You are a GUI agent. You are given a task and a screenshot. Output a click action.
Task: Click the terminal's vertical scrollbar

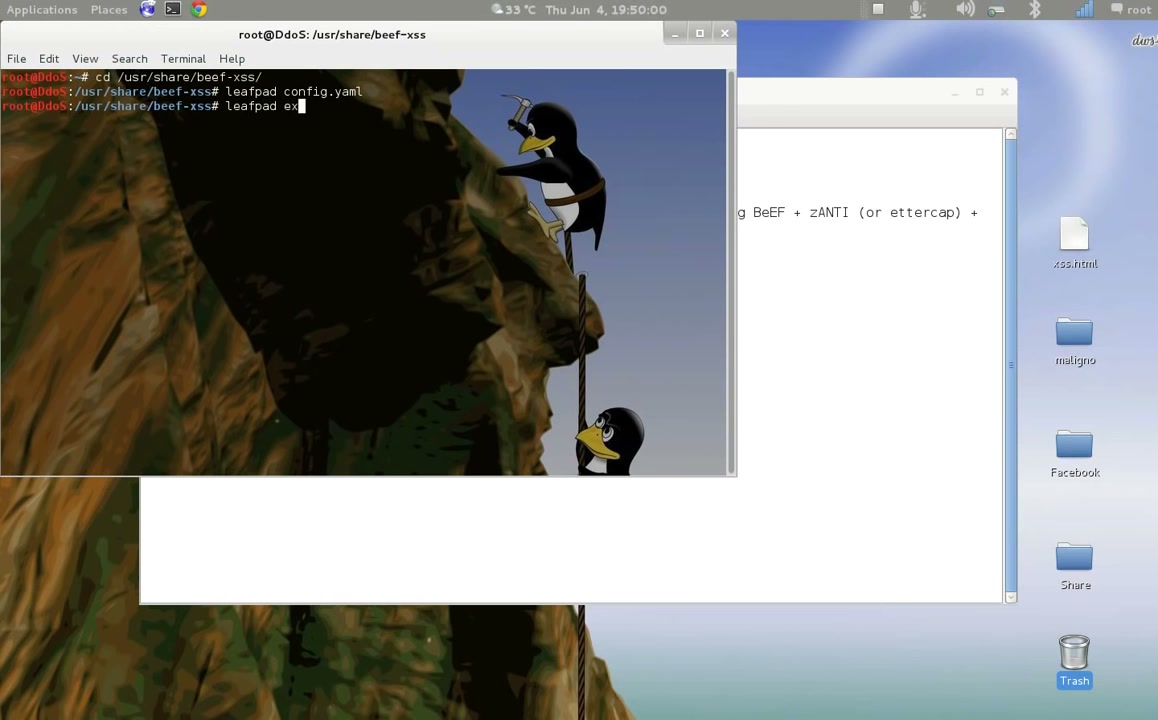[731, 272]
